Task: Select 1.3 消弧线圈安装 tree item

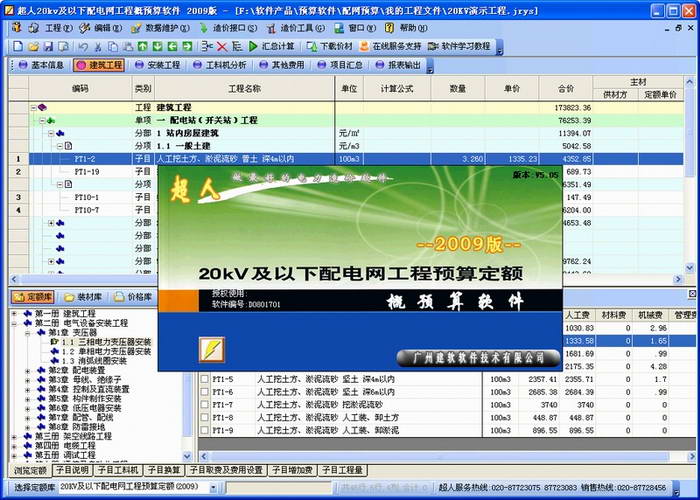Action: tap(94, 361)
